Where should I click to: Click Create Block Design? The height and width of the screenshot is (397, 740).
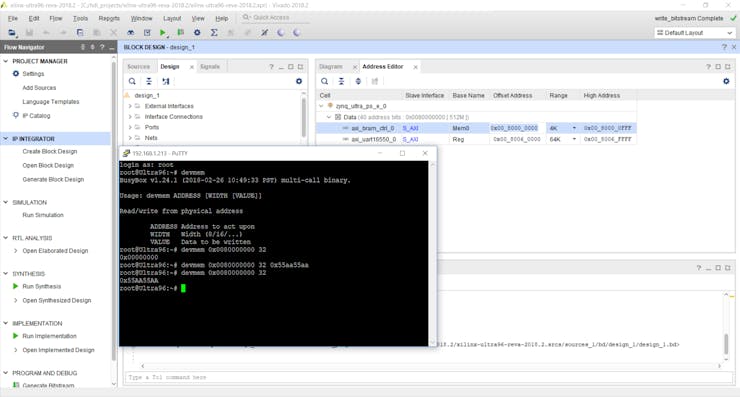tap(50, 152)
